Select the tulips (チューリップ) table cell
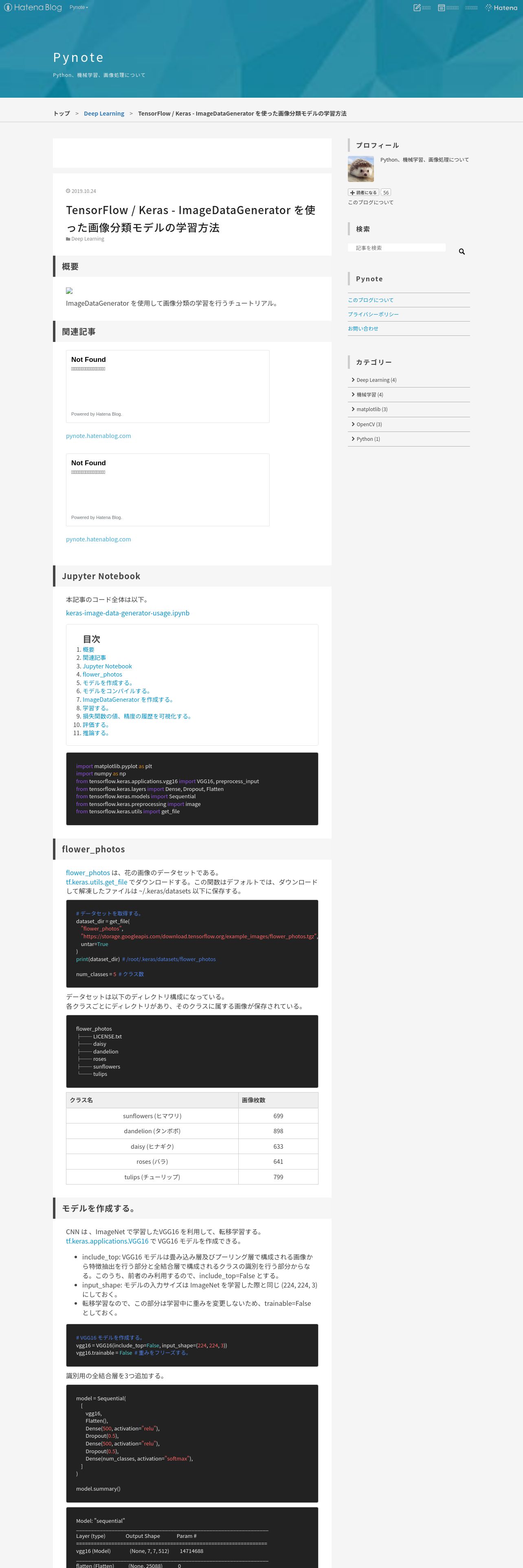Image resolution: width=523 pixels, height=1568 pixels. point(152,1176)
